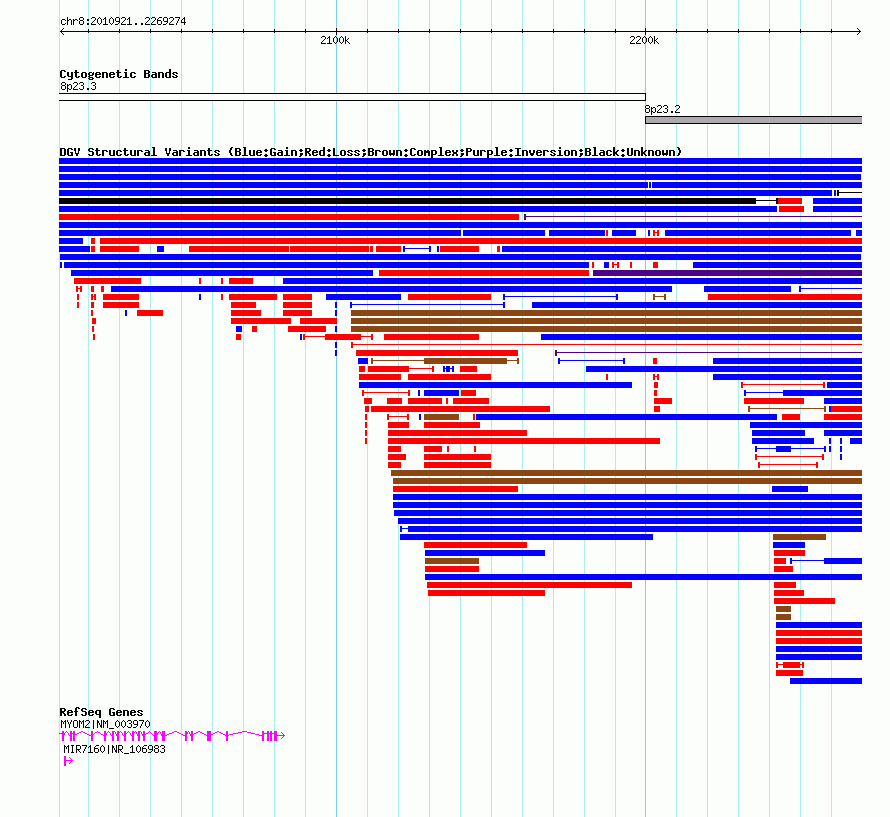Click the left arrow of the ruler
Screen dimensions: 890x817
[x=62, y=32]
